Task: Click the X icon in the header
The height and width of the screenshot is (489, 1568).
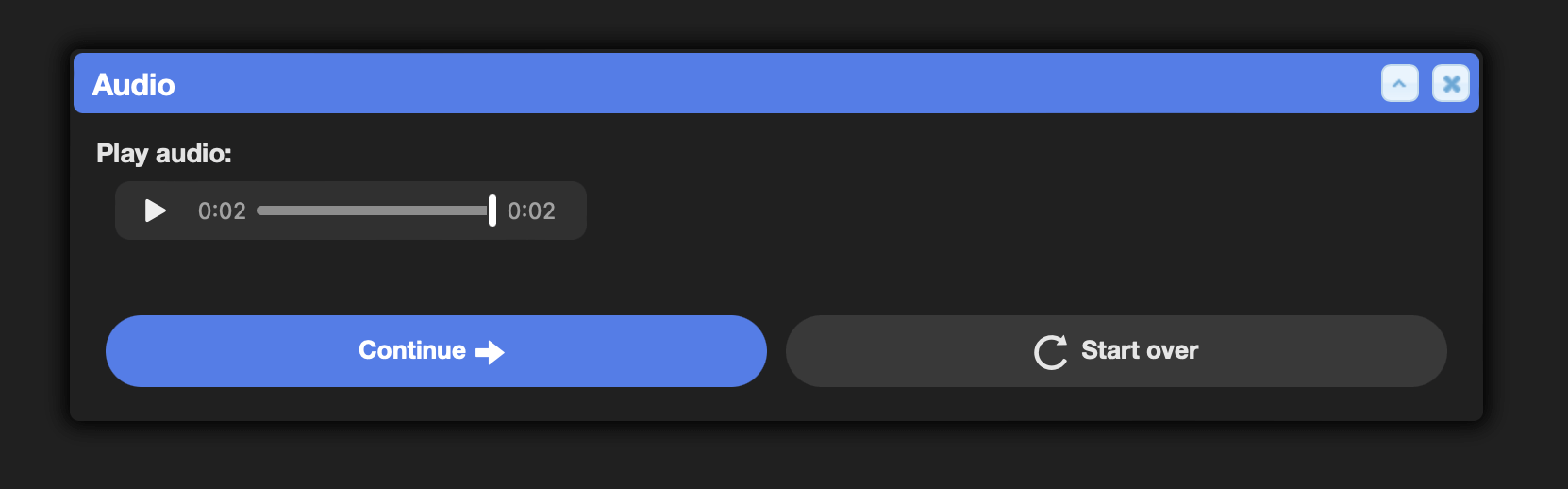Action: click(1451, 84)
